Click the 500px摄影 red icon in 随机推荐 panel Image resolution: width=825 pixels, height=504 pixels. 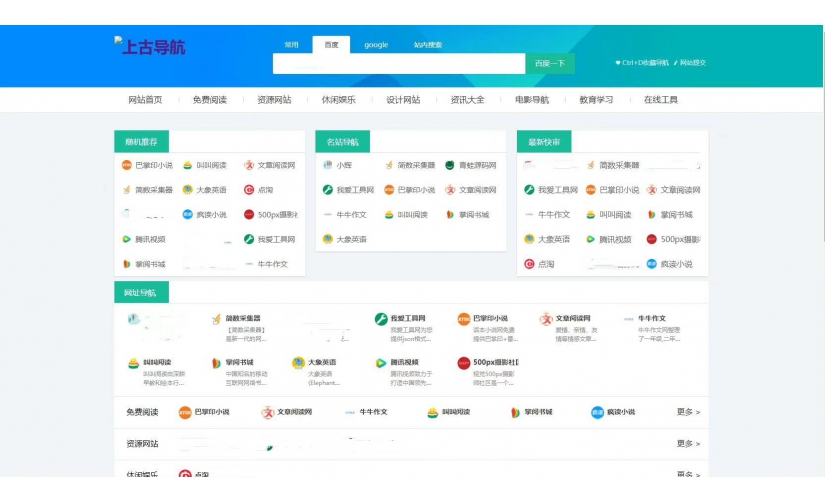click(x=249, y=215)
